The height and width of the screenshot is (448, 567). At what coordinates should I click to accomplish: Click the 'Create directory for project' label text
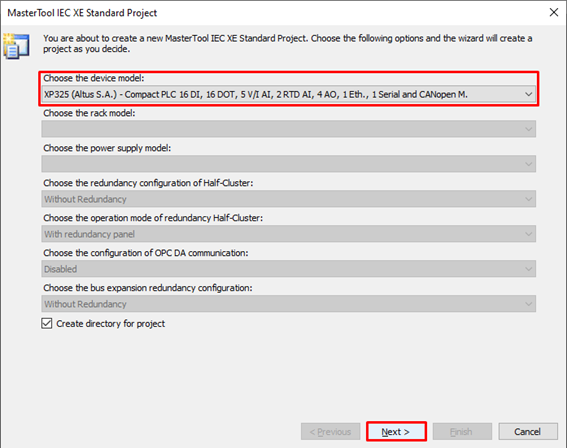(111, 324)
